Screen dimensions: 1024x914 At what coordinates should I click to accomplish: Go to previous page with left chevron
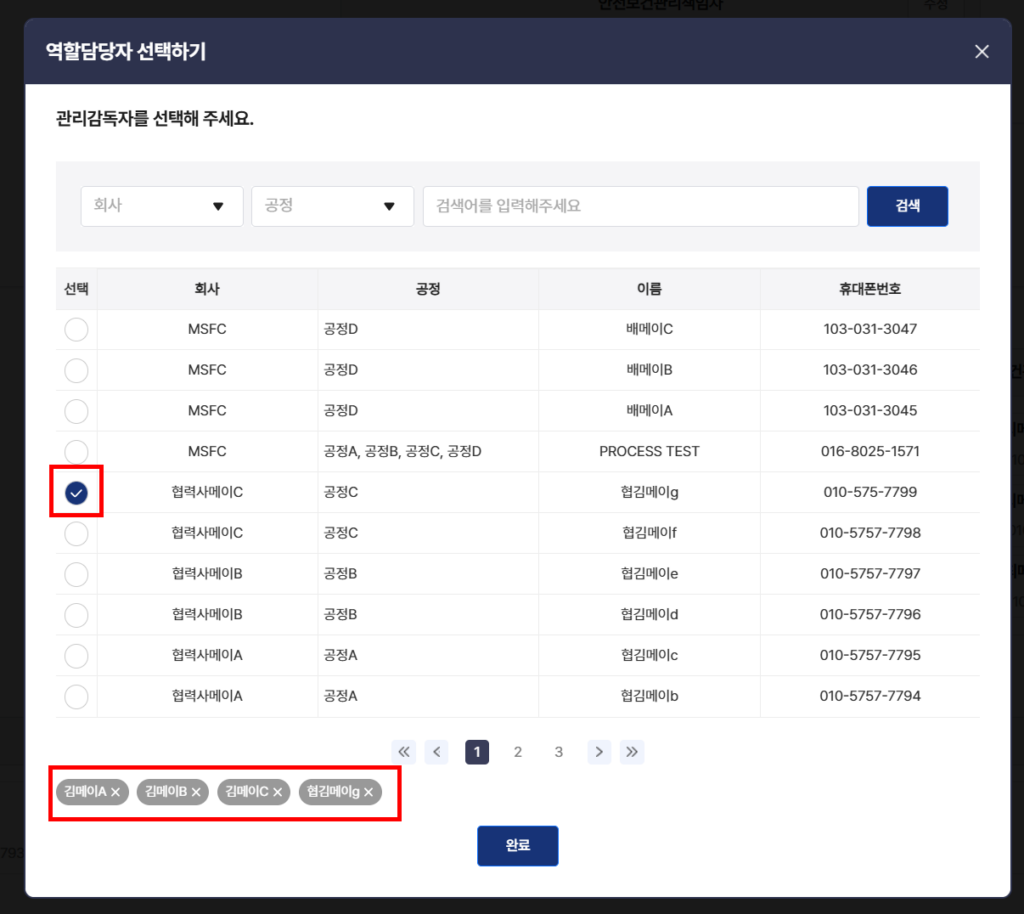coord(436,752)
